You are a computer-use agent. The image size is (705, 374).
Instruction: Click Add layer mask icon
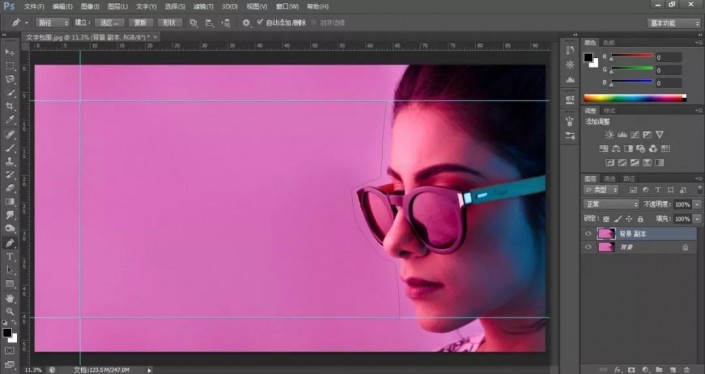(631, 370)
